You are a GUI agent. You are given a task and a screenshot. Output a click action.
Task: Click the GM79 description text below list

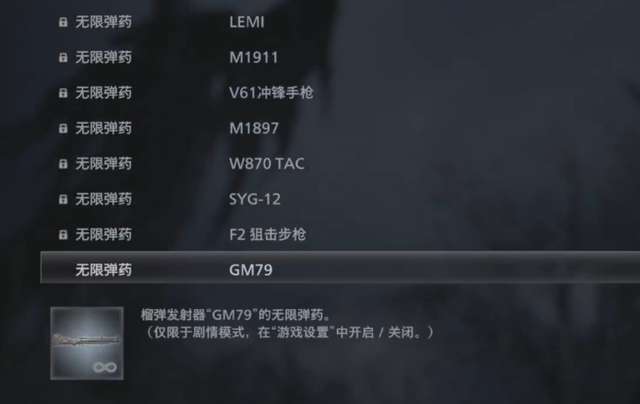[x=287, y=324]
